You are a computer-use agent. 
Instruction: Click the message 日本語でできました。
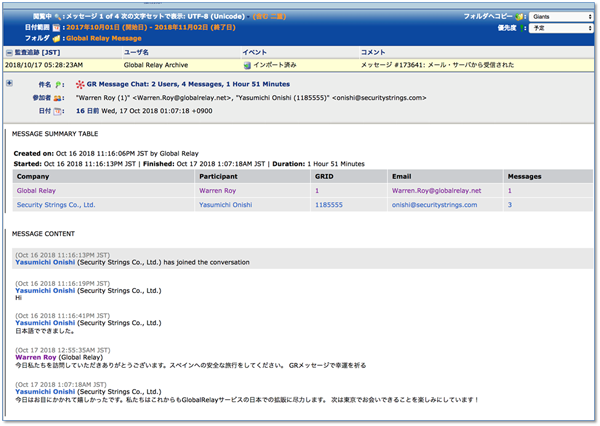pos(45,331)
